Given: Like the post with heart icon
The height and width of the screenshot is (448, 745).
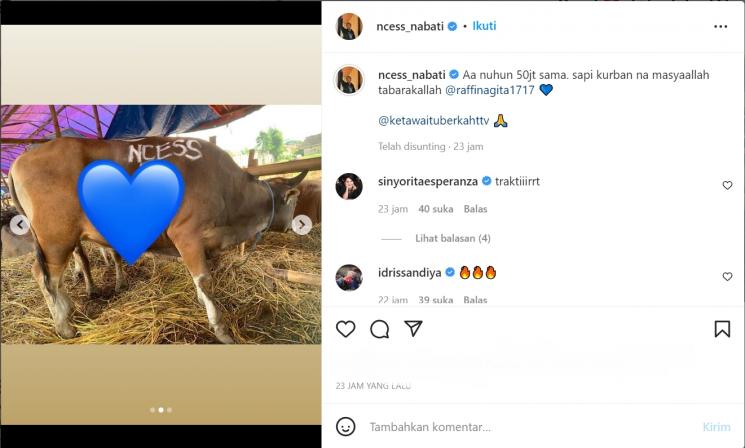Looking at the screenshot, I should 345,329.
